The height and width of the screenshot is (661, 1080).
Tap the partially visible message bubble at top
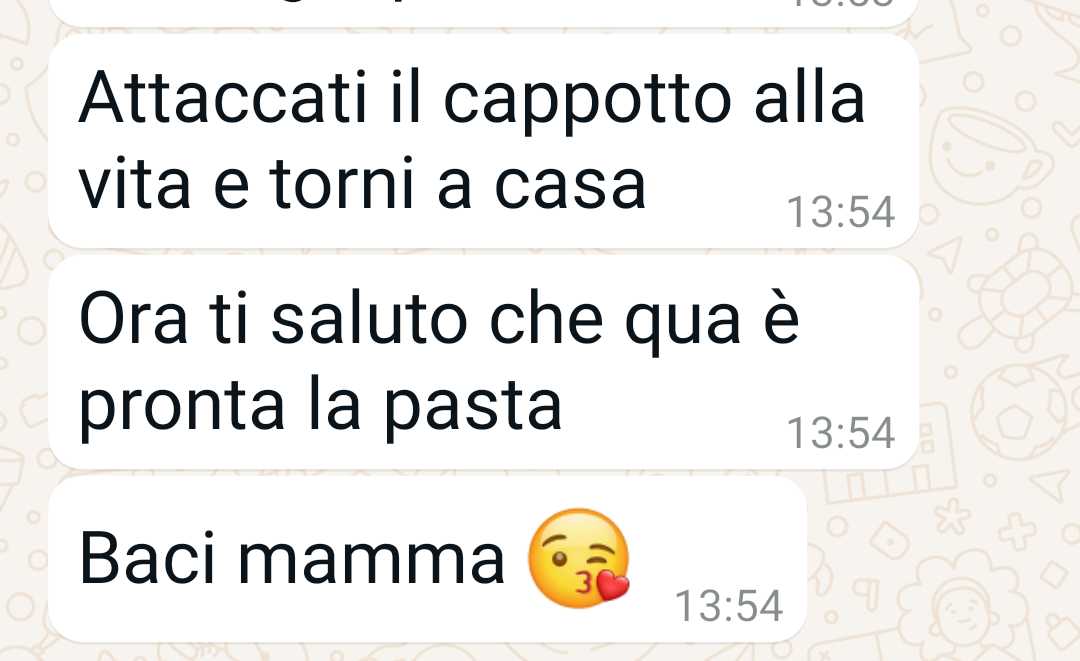coord(484,12)
